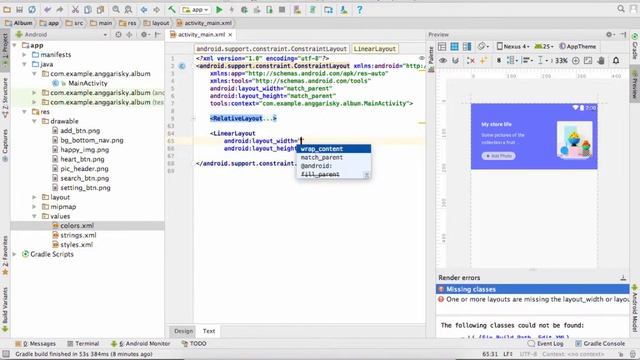Click the bell notification icon in Preview toolbar

pos(616,60)
